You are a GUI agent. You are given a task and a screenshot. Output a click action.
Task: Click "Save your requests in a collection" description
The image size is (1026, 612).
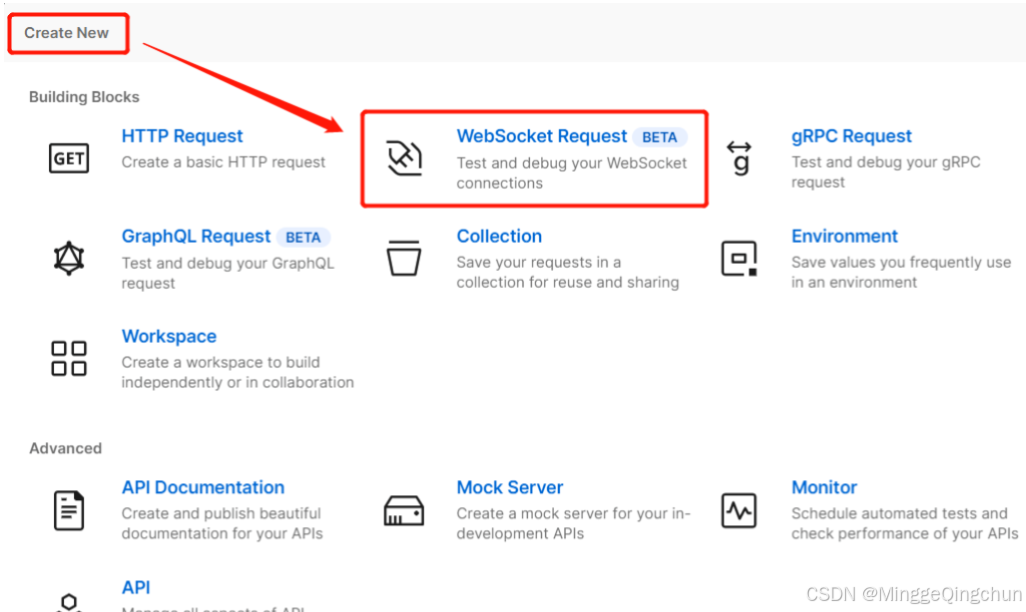[568, 272]
